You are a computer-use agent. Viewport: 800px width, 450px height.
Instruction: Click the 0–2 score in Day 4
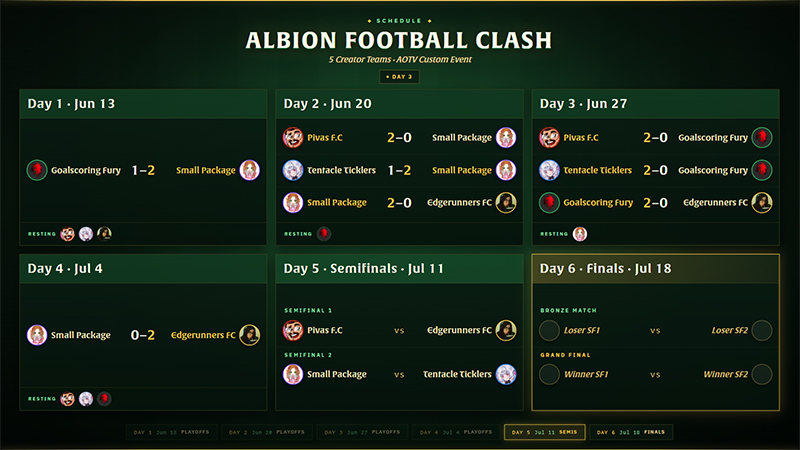coord(143,335)
